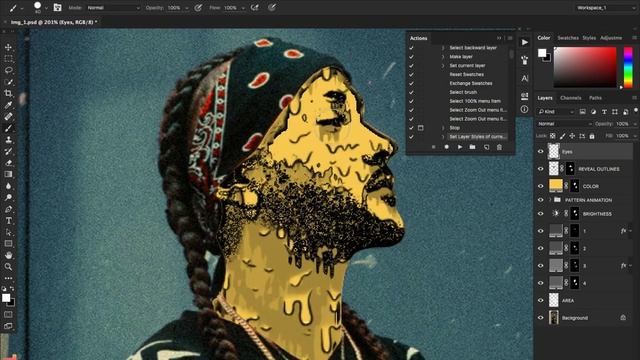
Task: Open the brush preset picker dropdown
Action: pos(47,8)
